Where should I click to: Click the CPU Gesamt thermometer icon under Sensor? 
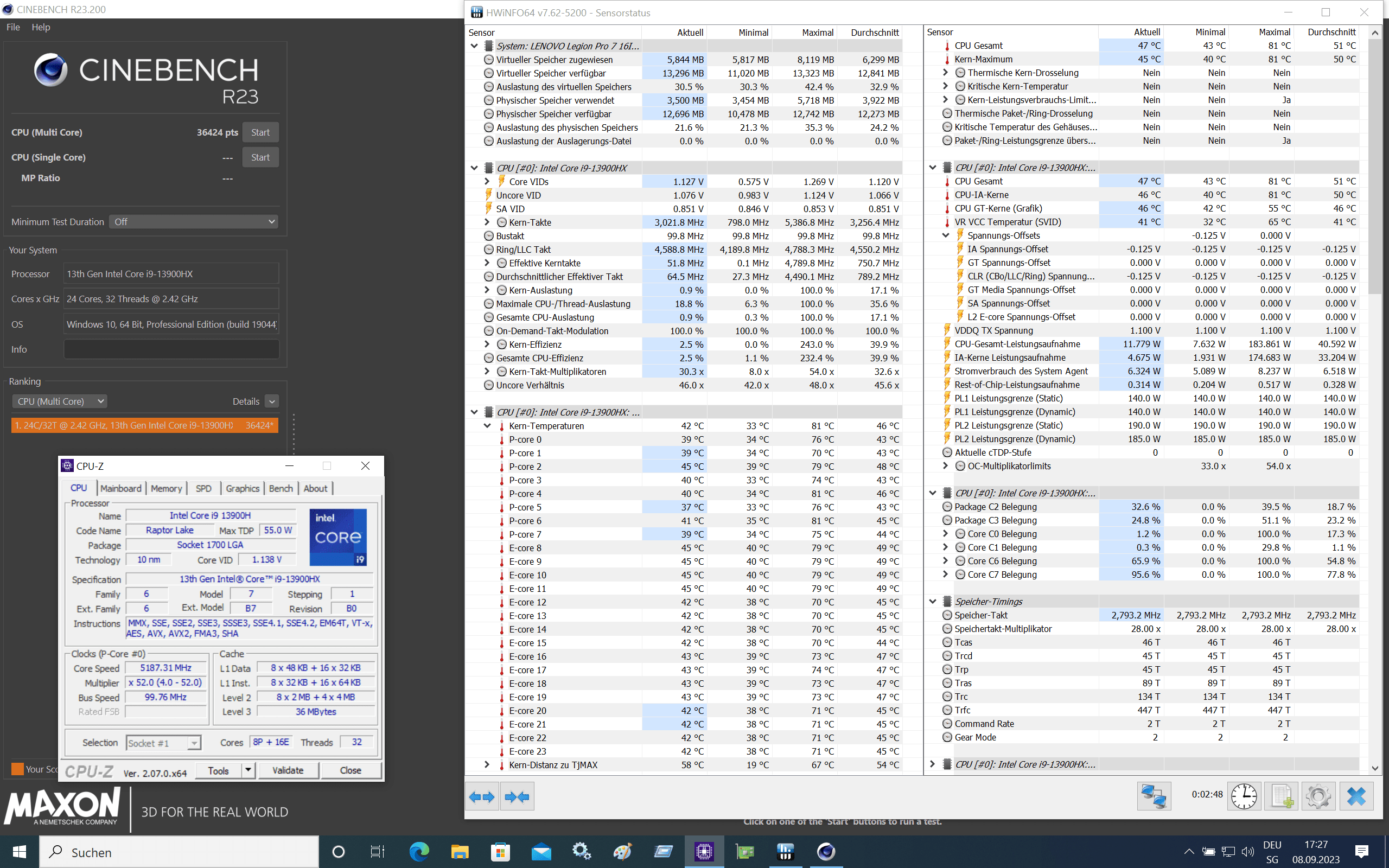tap(947, 46)
